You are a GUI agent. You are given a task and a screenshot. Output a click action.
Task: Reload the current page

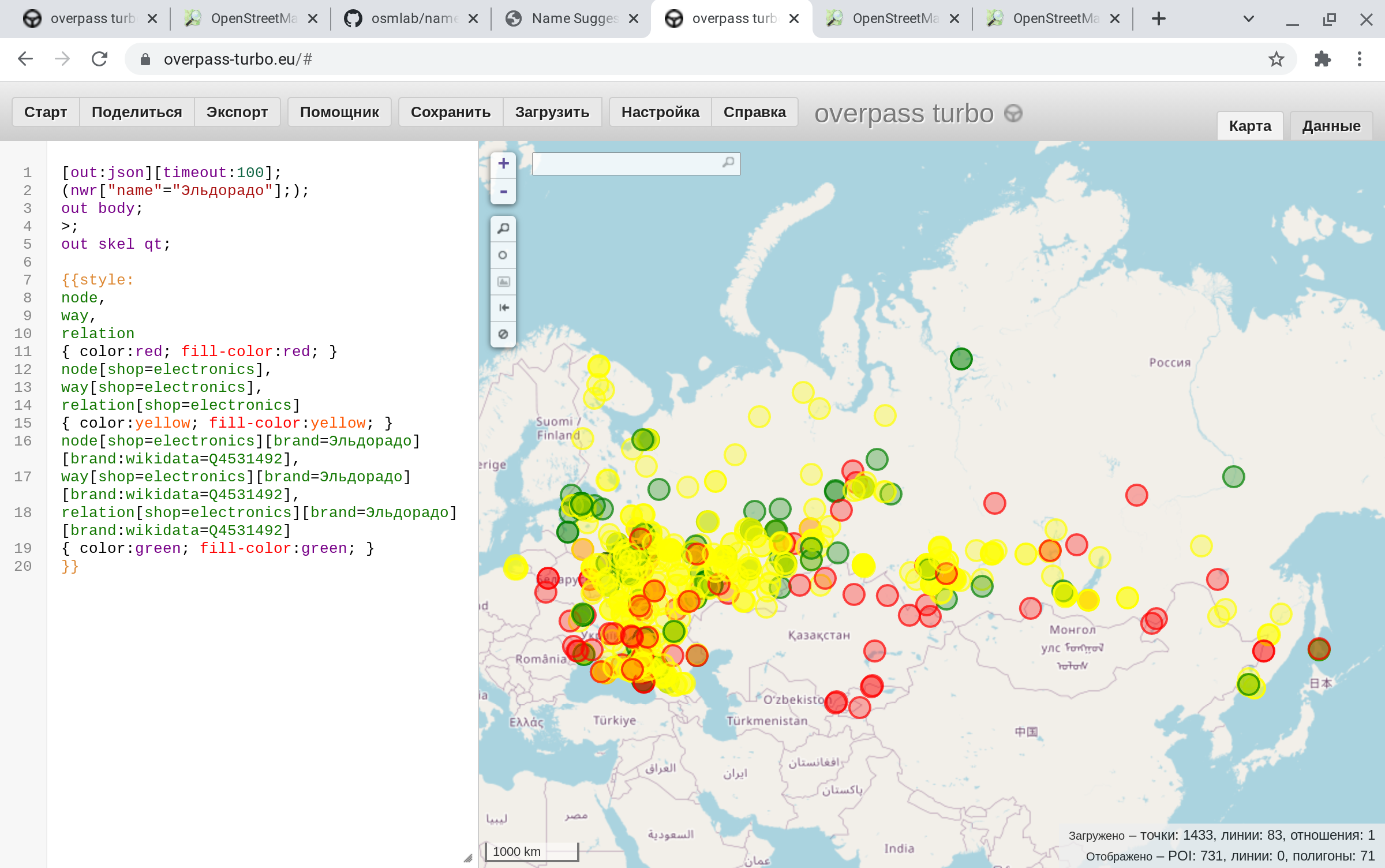click(99, 59)
